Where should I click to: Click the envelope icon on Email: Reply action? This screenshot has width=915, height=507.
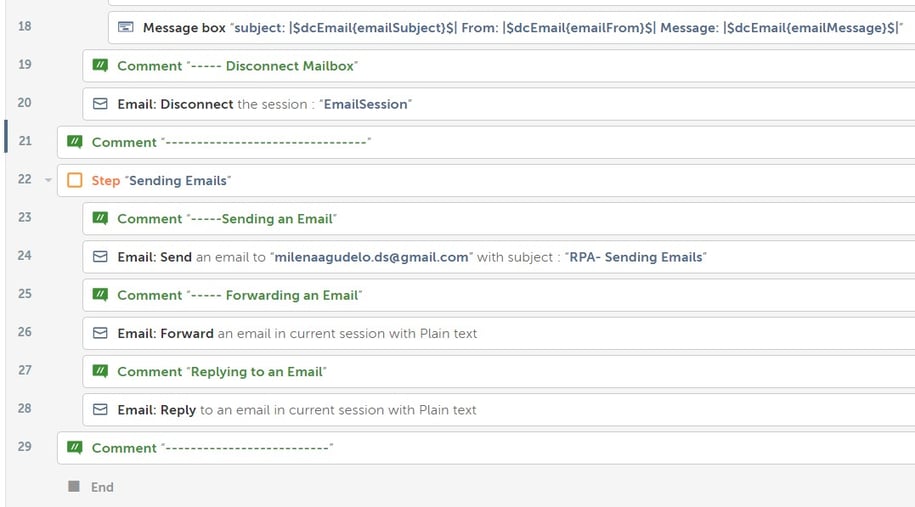pyautogui.click(x=100, y=410)
